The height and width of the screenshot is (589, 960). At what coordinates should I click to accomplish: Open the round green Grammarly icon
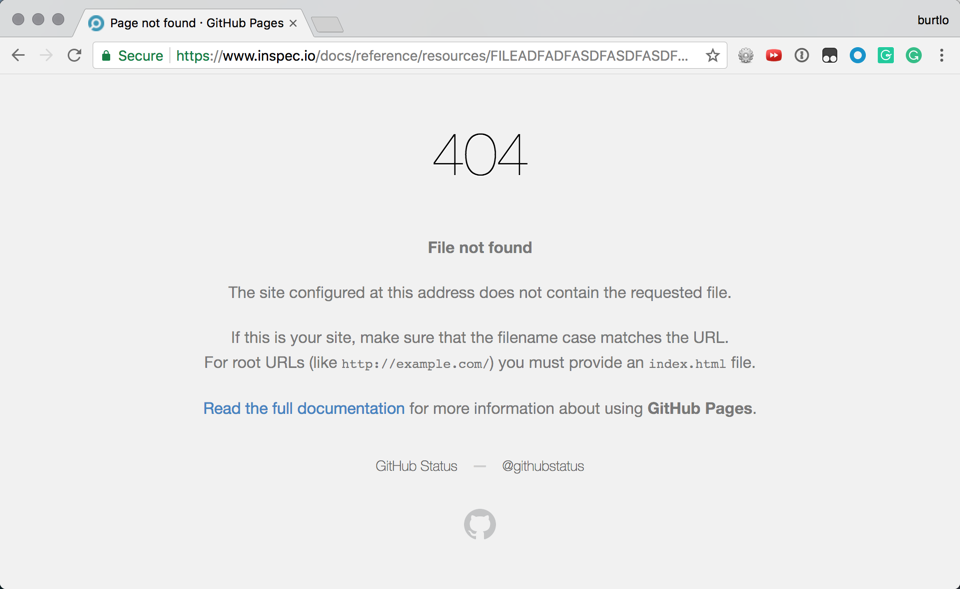[x=913, y=56]
